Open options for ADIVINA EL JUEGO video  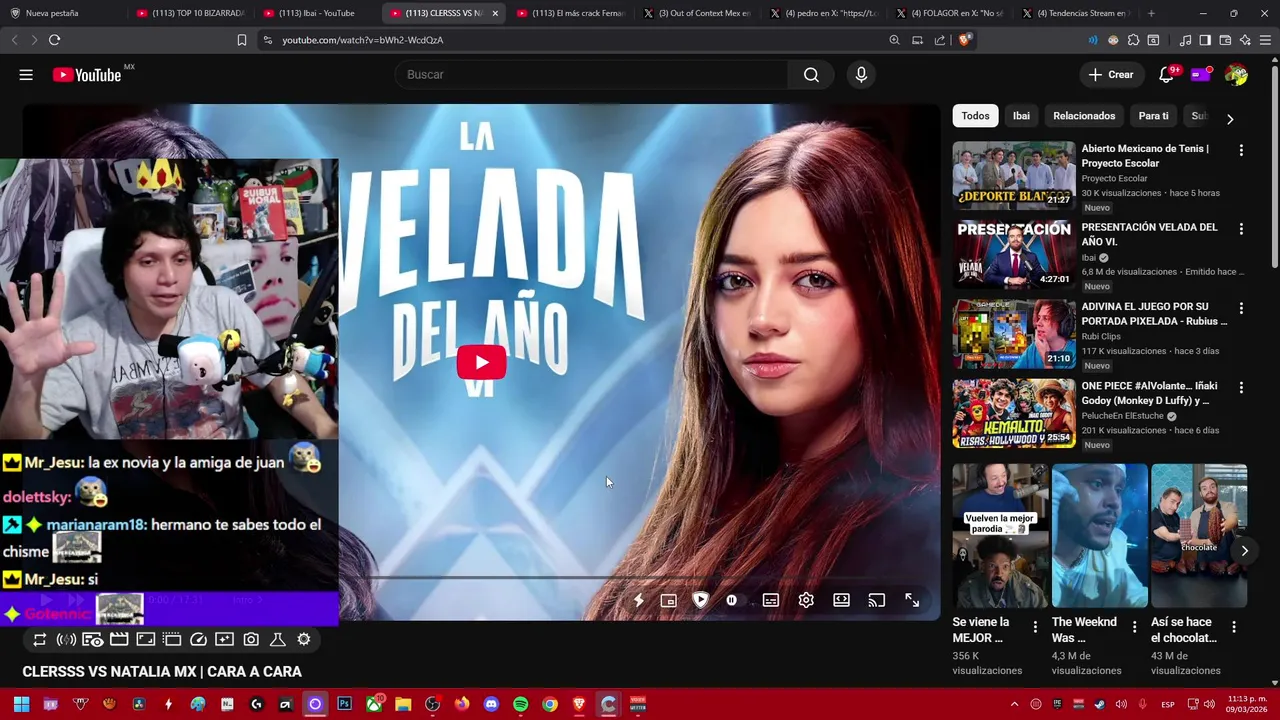(x=1241, y=308)
